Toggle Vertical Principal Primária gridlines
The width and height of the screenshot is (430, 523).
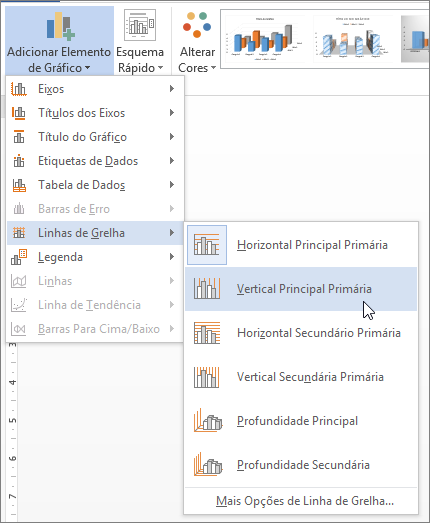tap(301, 289)
